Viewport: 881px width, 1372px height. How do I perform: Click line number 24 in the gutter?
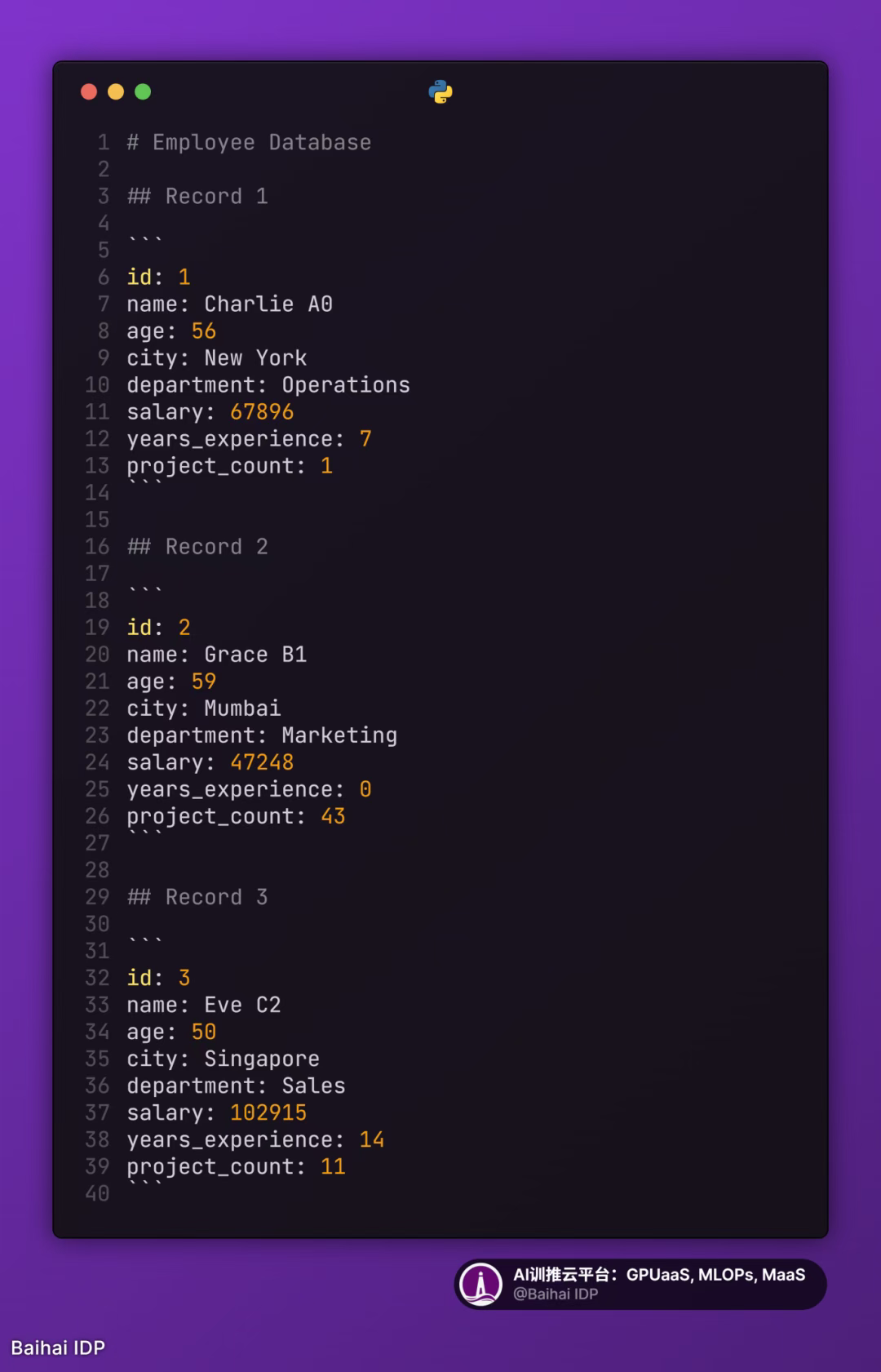97,762
